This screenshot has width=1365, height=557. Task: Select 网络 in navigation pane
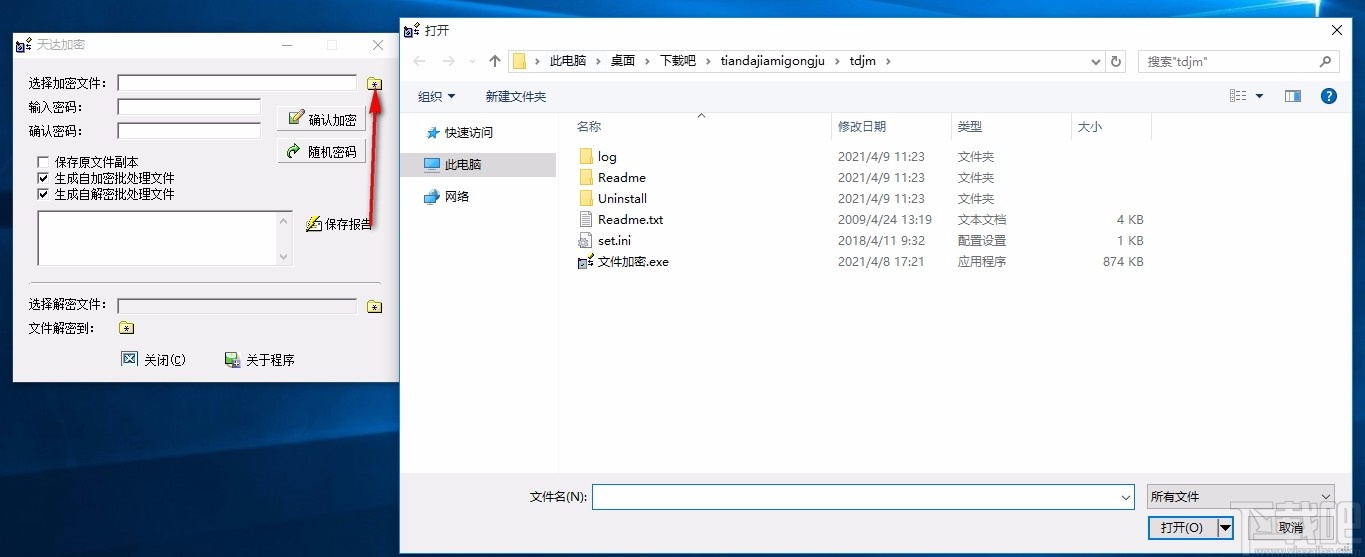tap(446, 196)
